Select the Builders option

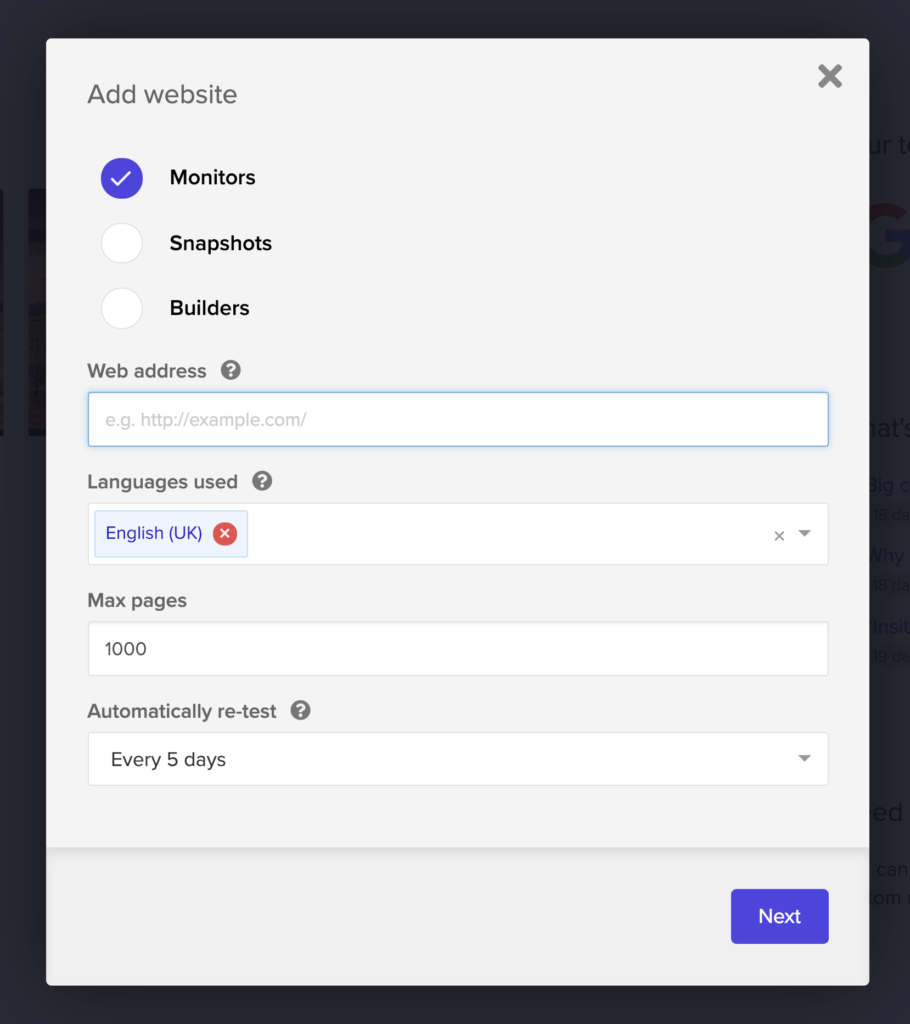121,308
